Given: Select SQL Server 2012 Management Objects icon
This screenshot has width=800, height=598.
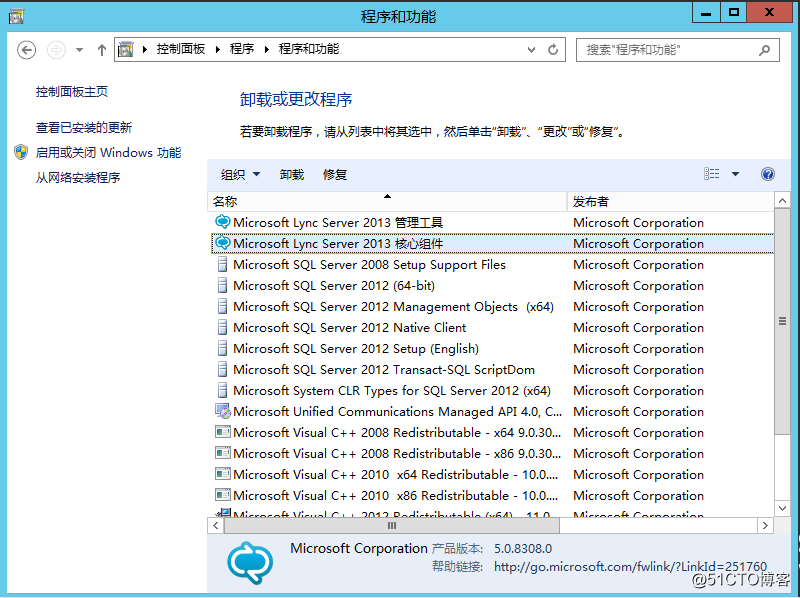Looking at the screenshot, I should pos(222,306).
